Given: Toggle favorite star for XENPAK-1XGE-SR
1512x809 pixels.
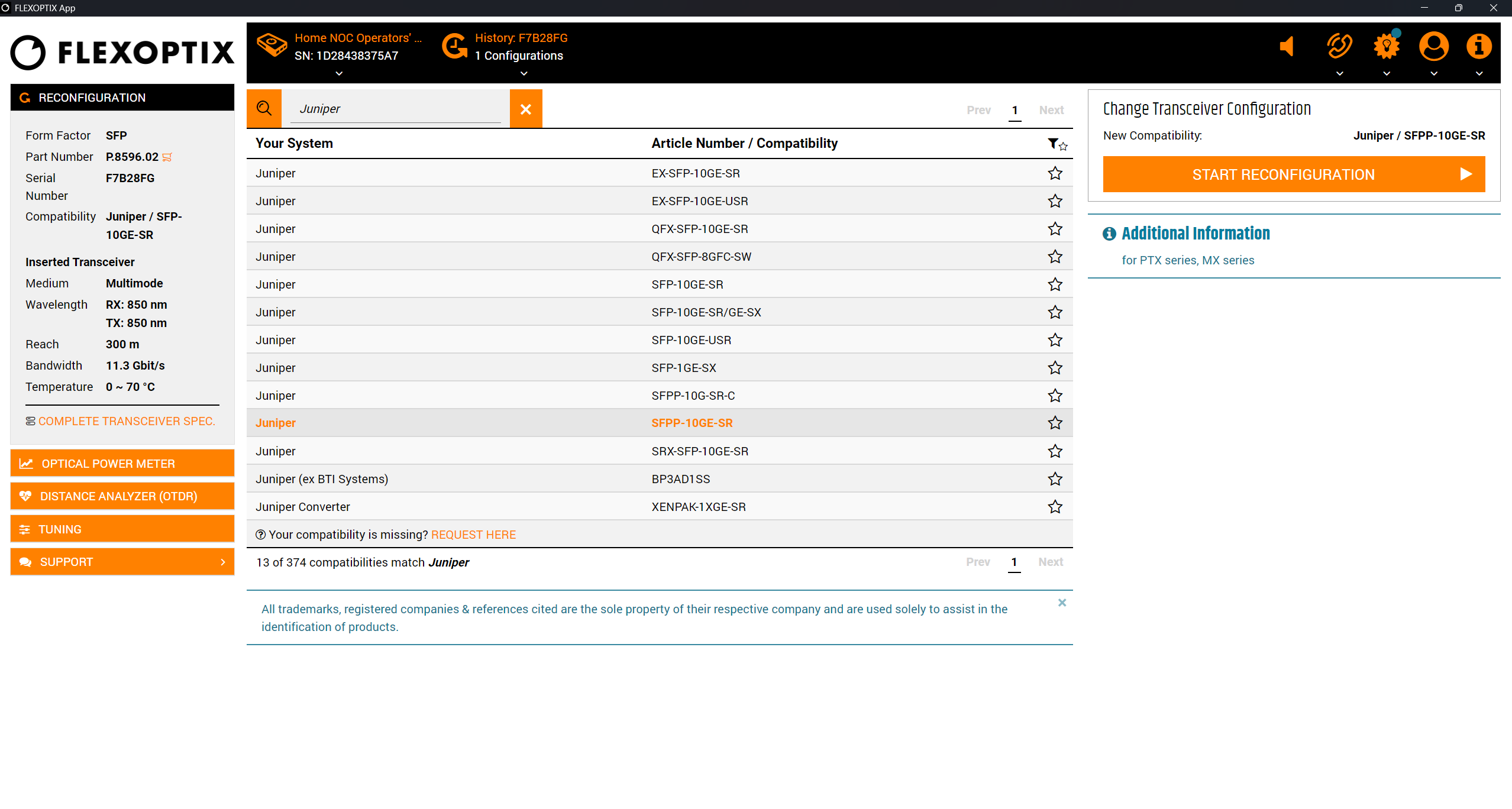Looking at the screenshot, I should coord(1055,507).
